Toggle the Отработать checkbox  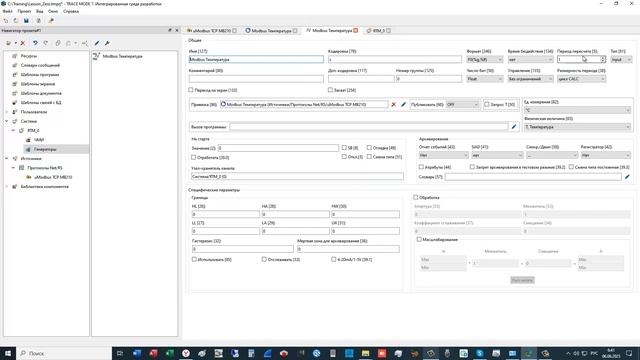pos(193,157)
